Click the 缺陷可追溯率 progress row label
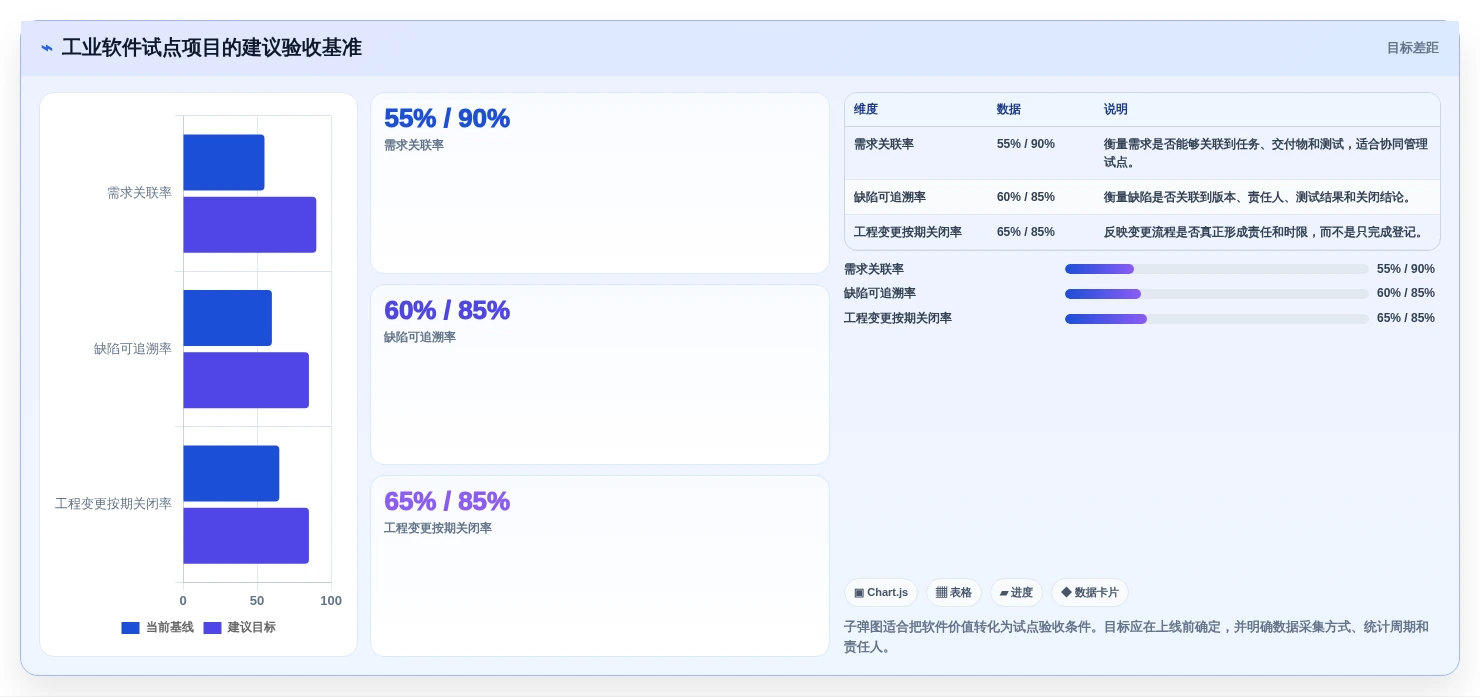This screenshot has height=697, width=1480. point(880,293)
